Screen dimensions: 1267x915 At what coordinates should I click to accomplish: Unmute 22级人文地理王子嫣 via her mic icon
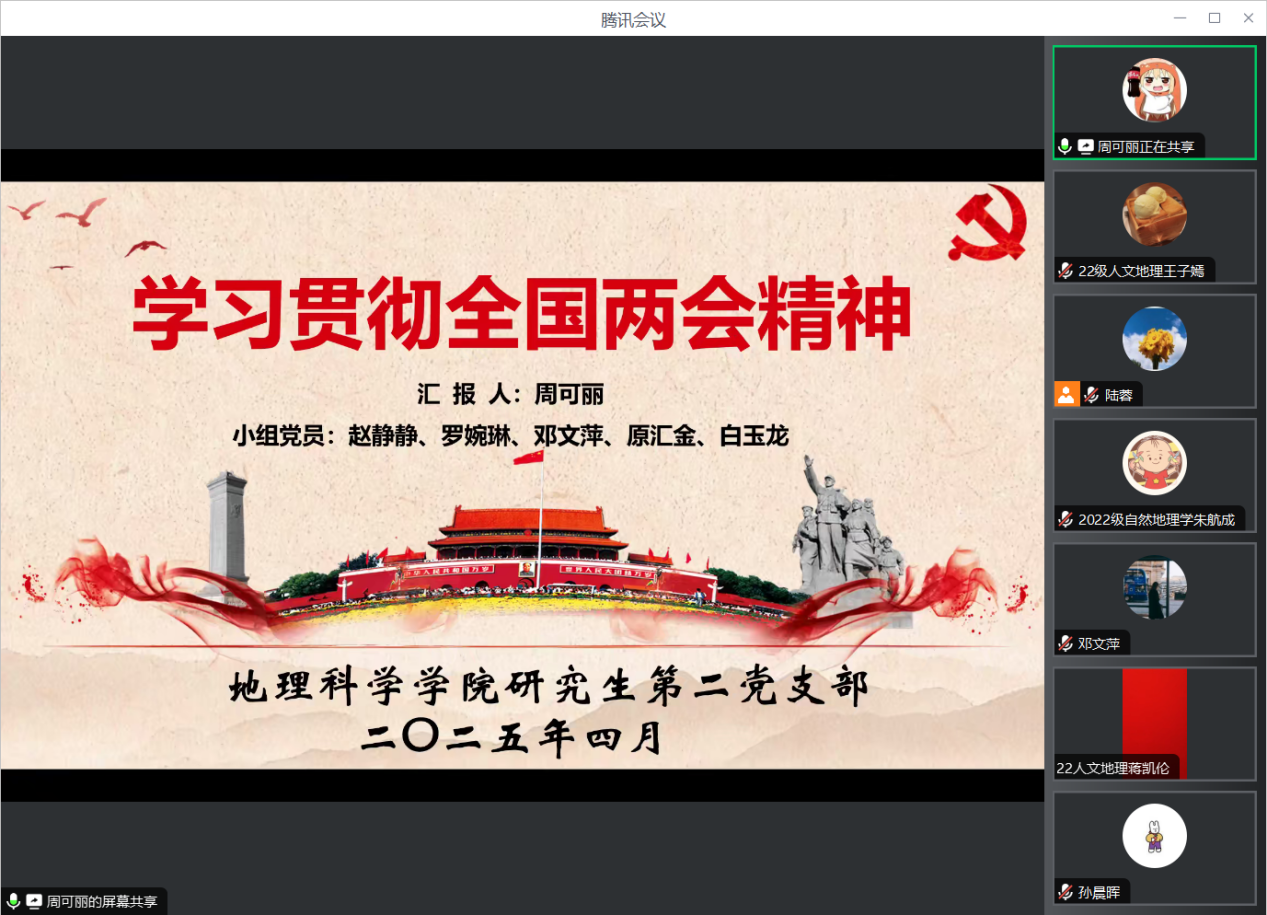coord(1064,269)
